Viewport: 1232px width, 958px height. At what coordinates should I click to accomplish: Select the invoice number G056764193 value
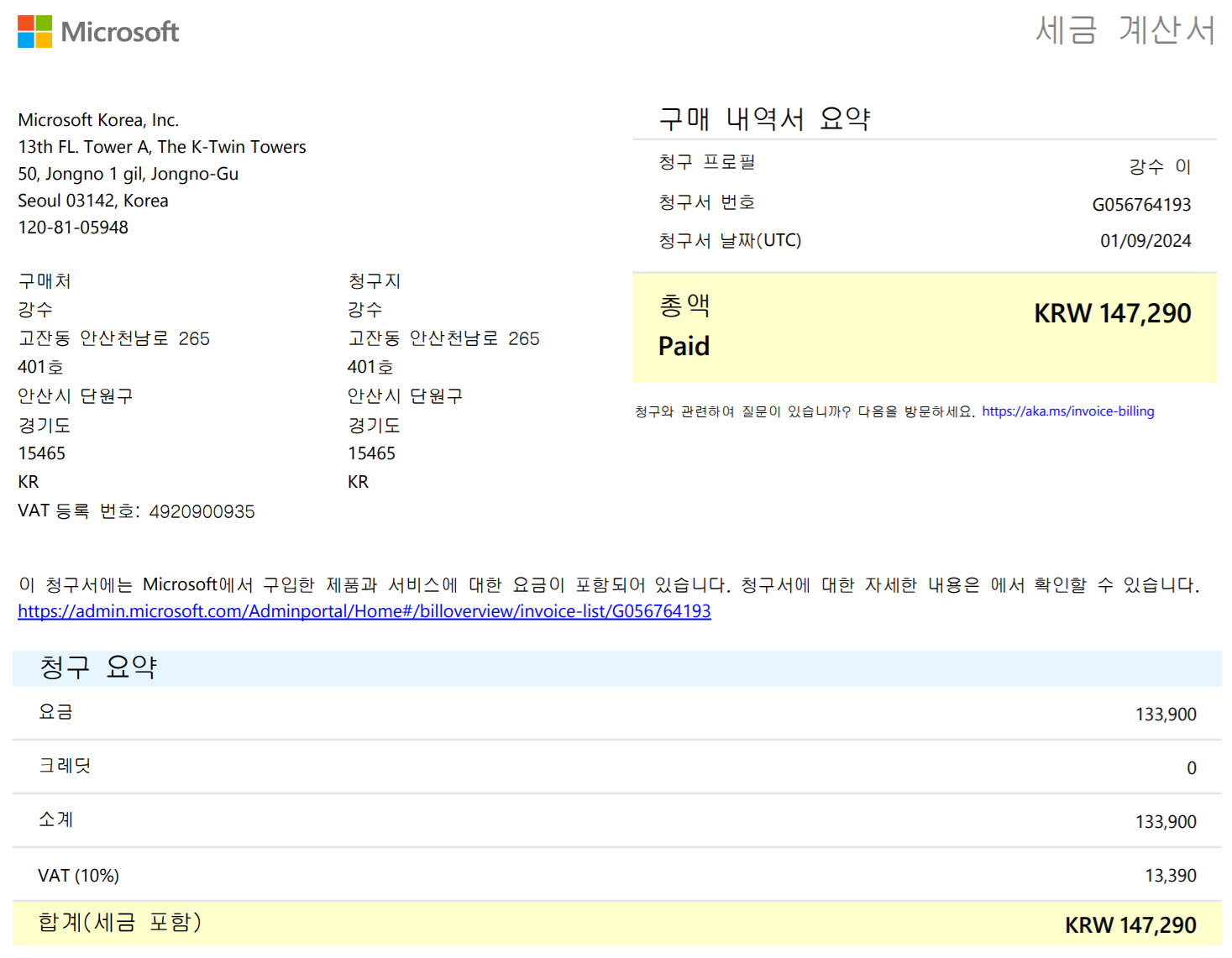pos(1141,205)
